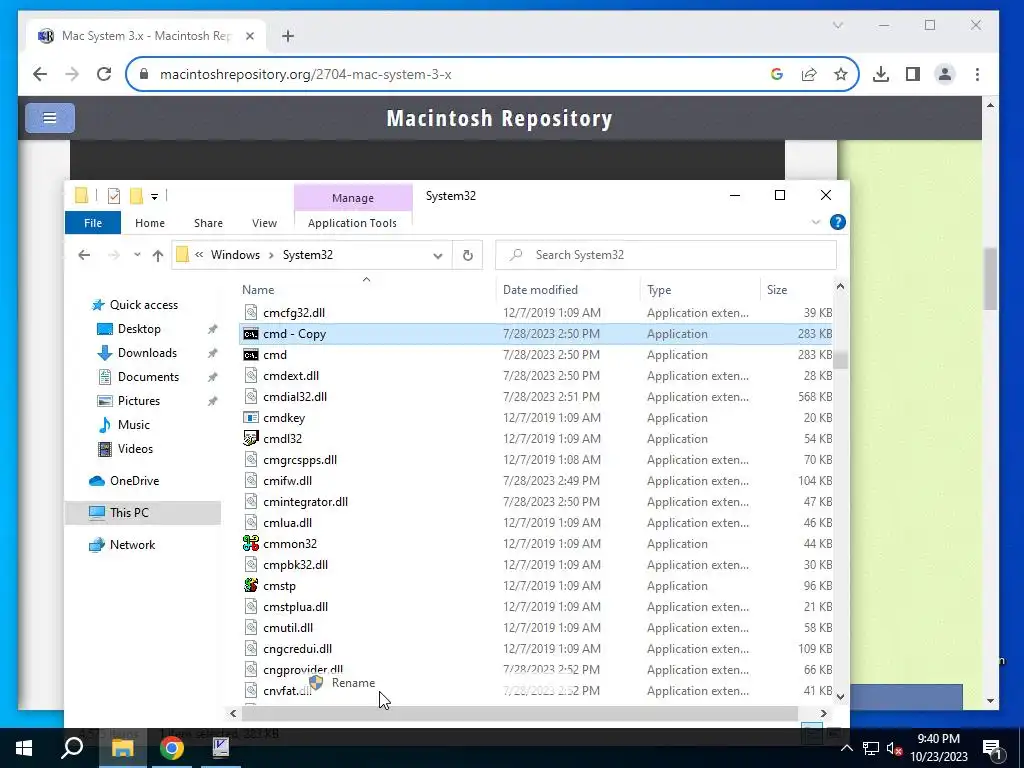Open the notification center icon
This screenshot has width=1024, height=768.
point(992,748)
